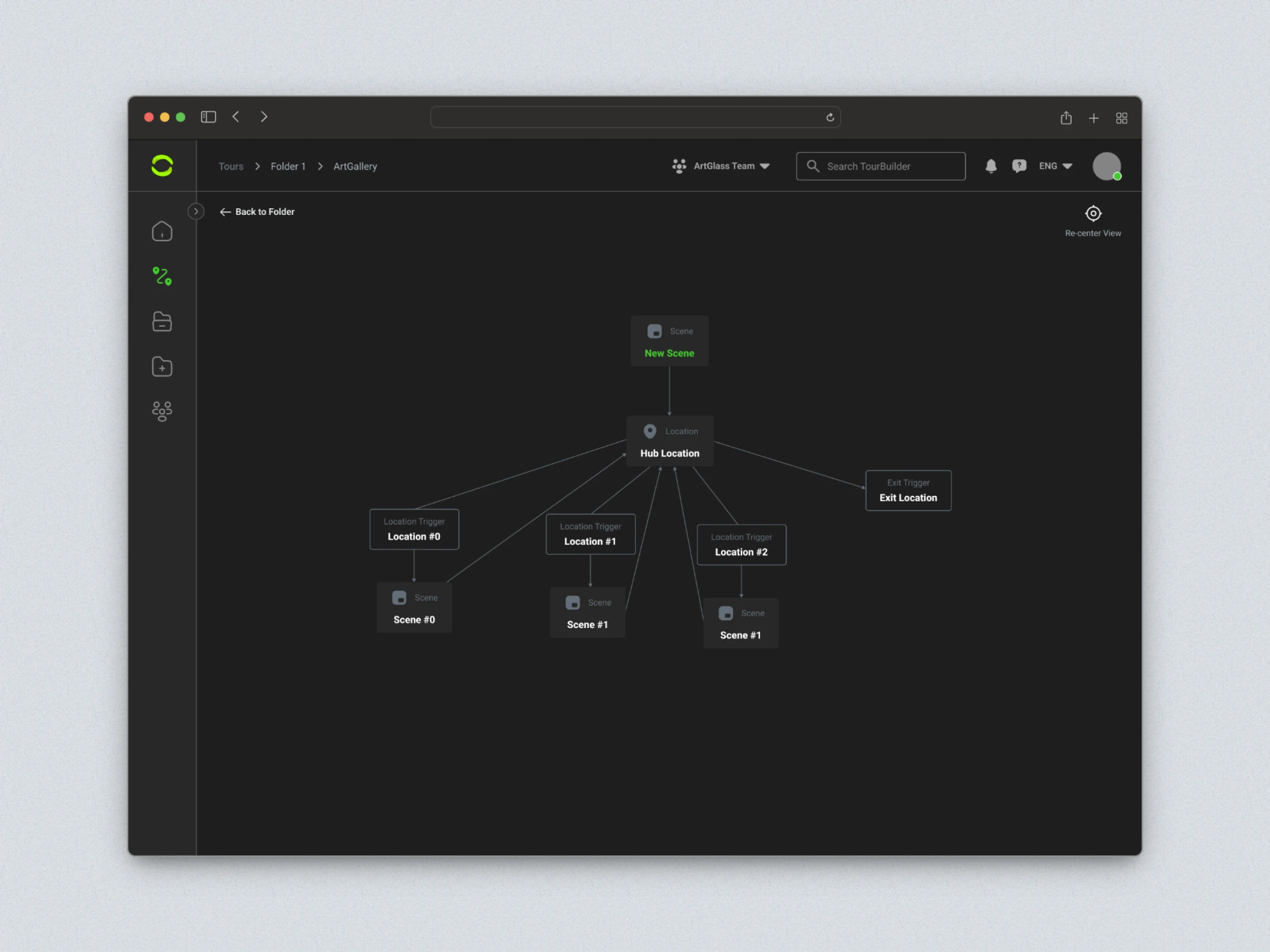The width and height of the screenshot is (1270, 952).
Task: Select the New Scene node
Action: coord(669,341)
